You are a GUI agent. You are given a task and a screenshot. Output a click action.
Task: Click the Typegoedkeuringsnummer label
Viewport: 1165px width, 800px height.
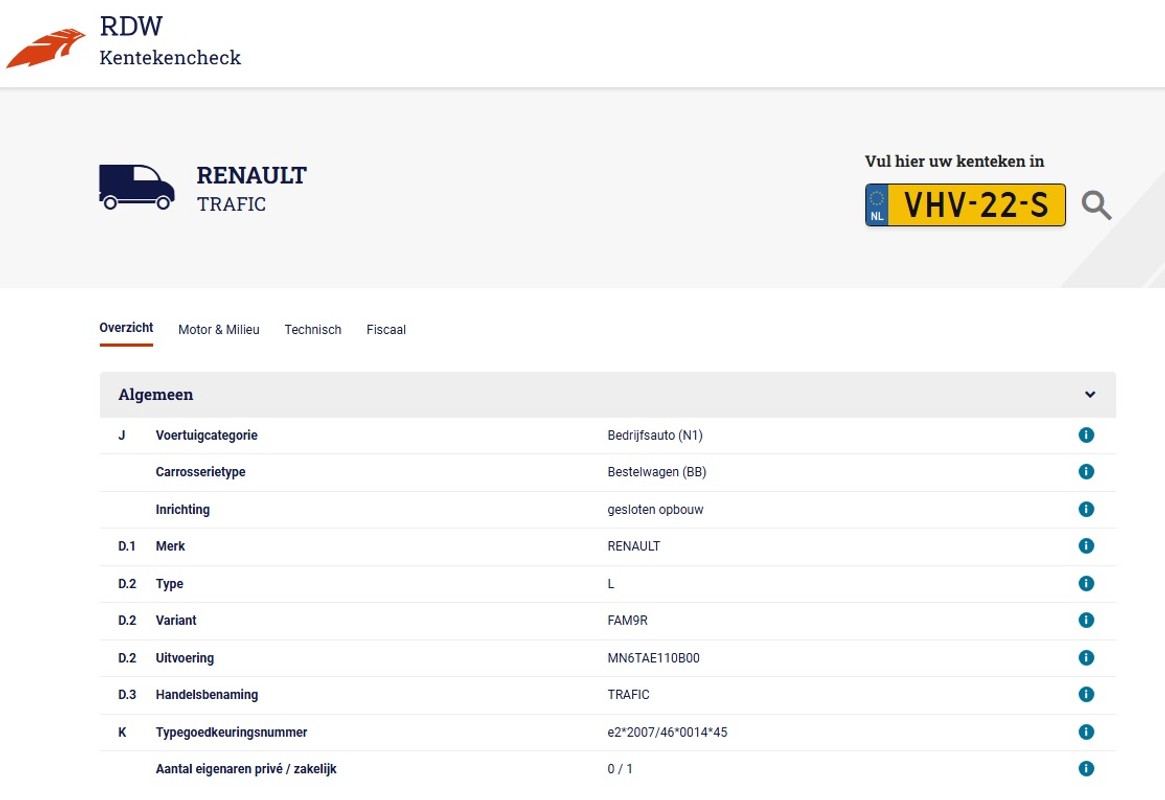coord(231,732)
